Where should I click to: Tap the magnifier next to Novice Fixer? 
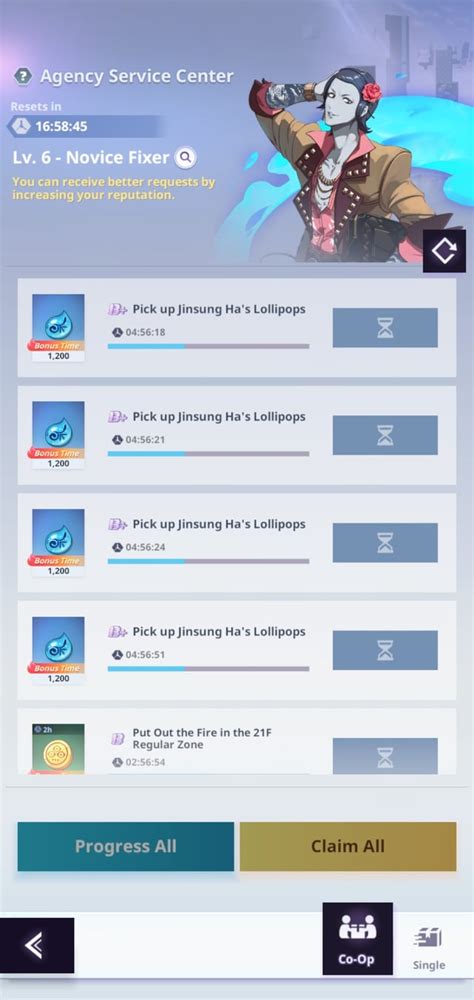pos(186,157)
